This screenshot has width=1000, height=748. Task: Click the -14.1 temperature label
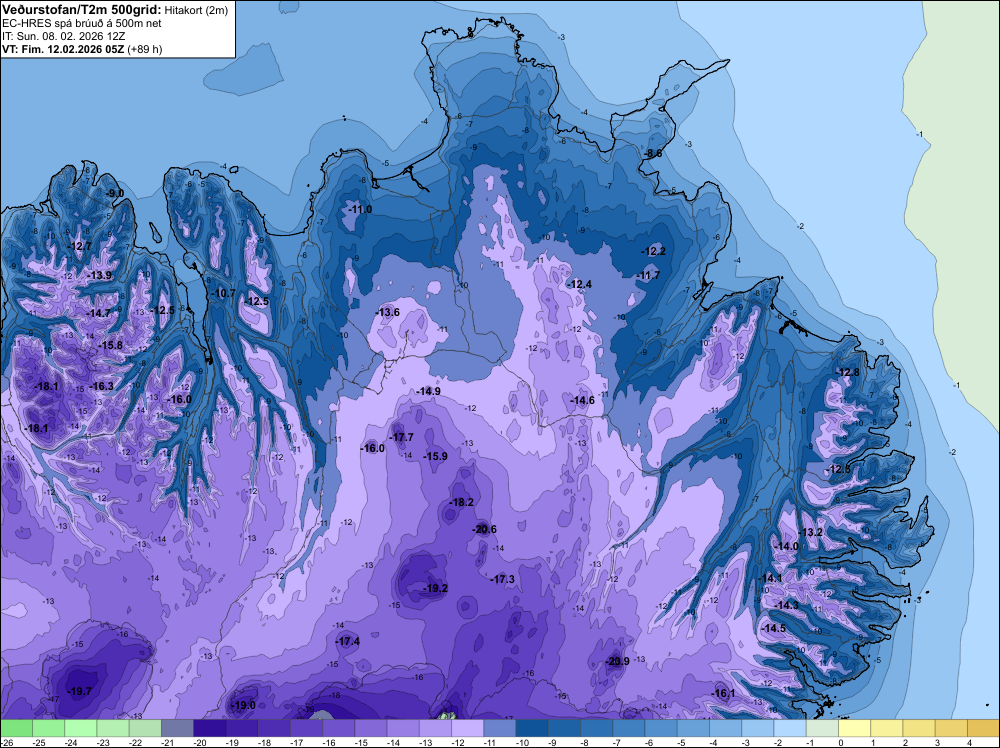[770, 578]
